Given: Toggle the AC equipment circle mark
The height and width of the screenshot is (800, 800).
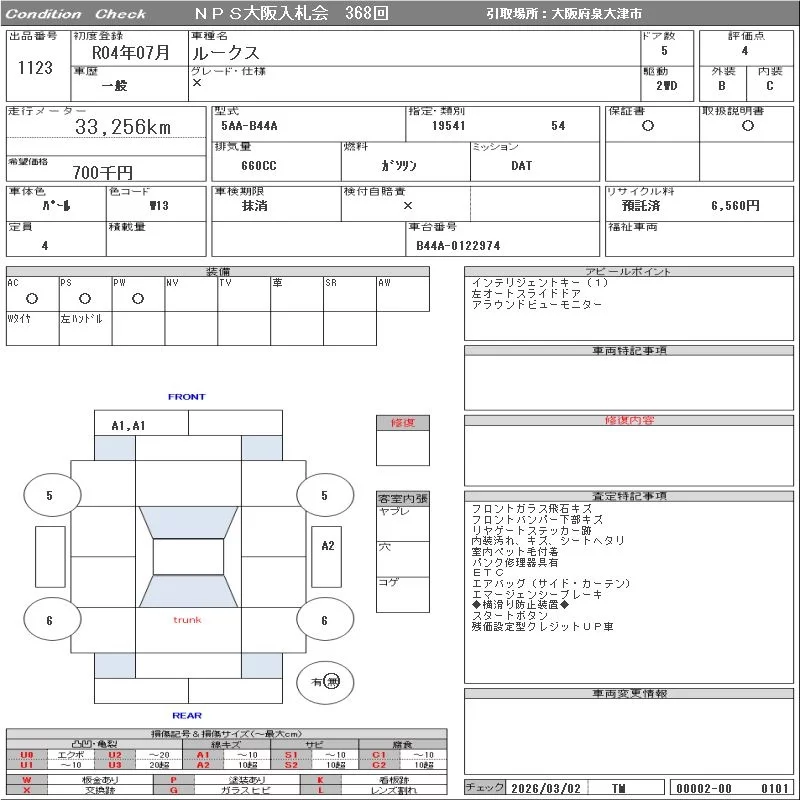Looking at the screenshot, I should 31,298.
